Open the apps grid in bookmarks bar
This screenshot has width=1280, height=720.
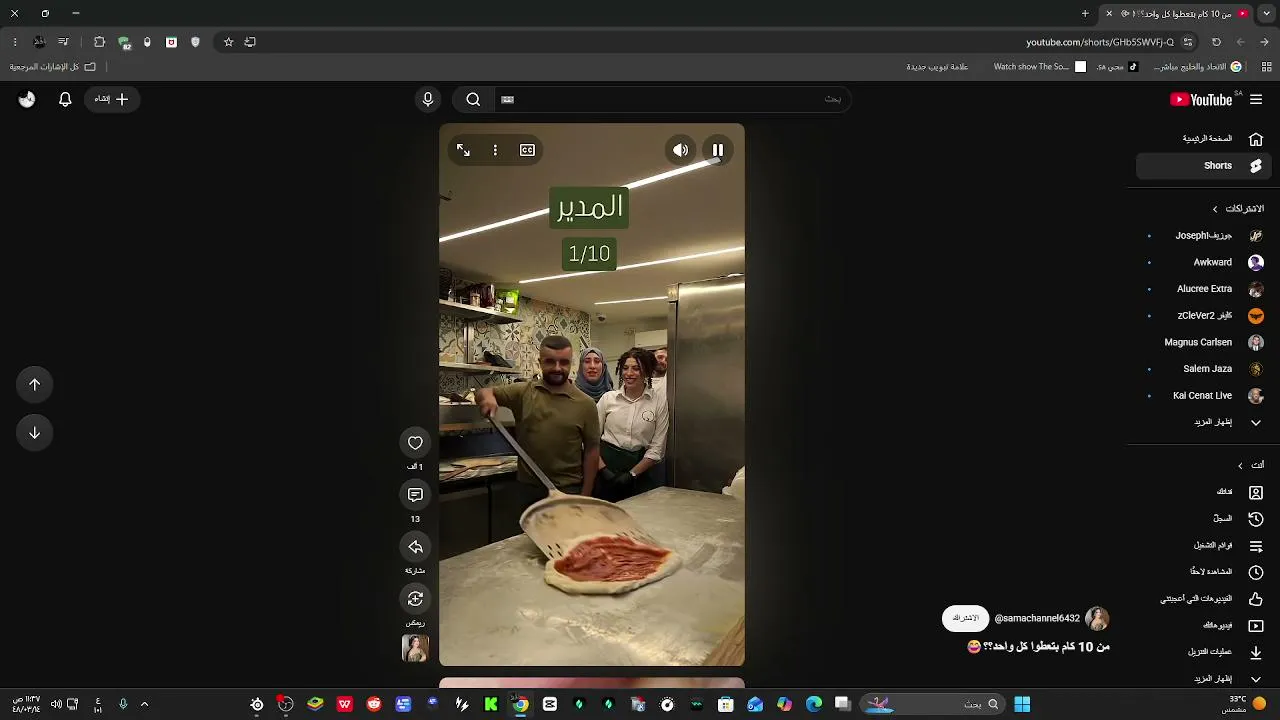[1266, 67]
